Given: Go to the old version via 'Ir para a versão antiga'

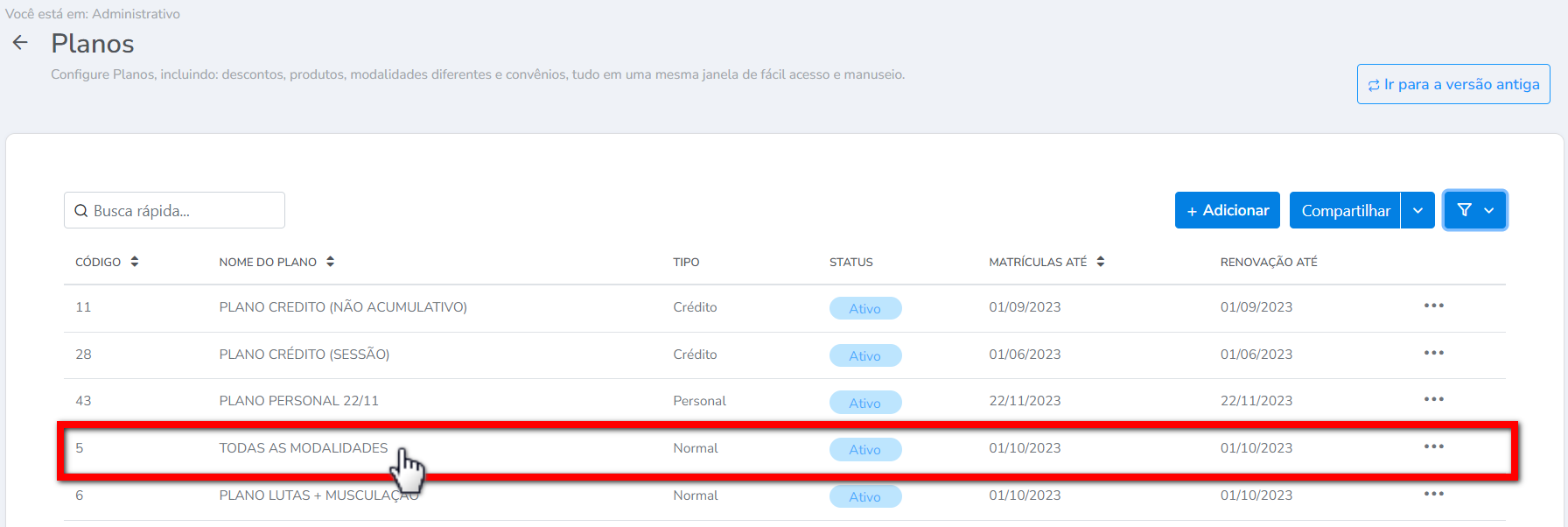Looking at the screenshot, I should [1453, 84].
